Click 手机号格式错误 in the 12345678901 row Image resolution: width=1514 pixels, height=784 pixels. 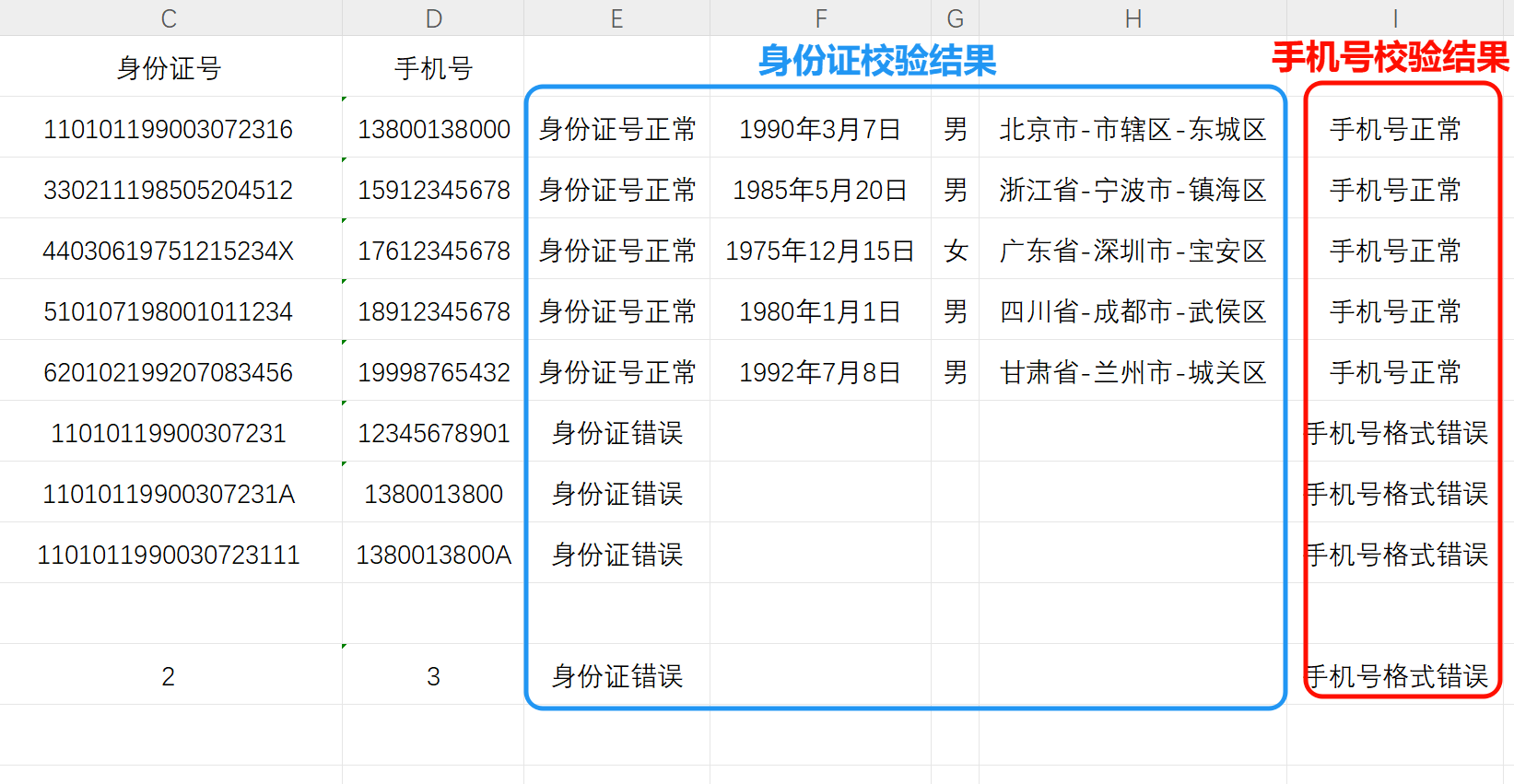pyautogui.click(x=1397, y=432)
